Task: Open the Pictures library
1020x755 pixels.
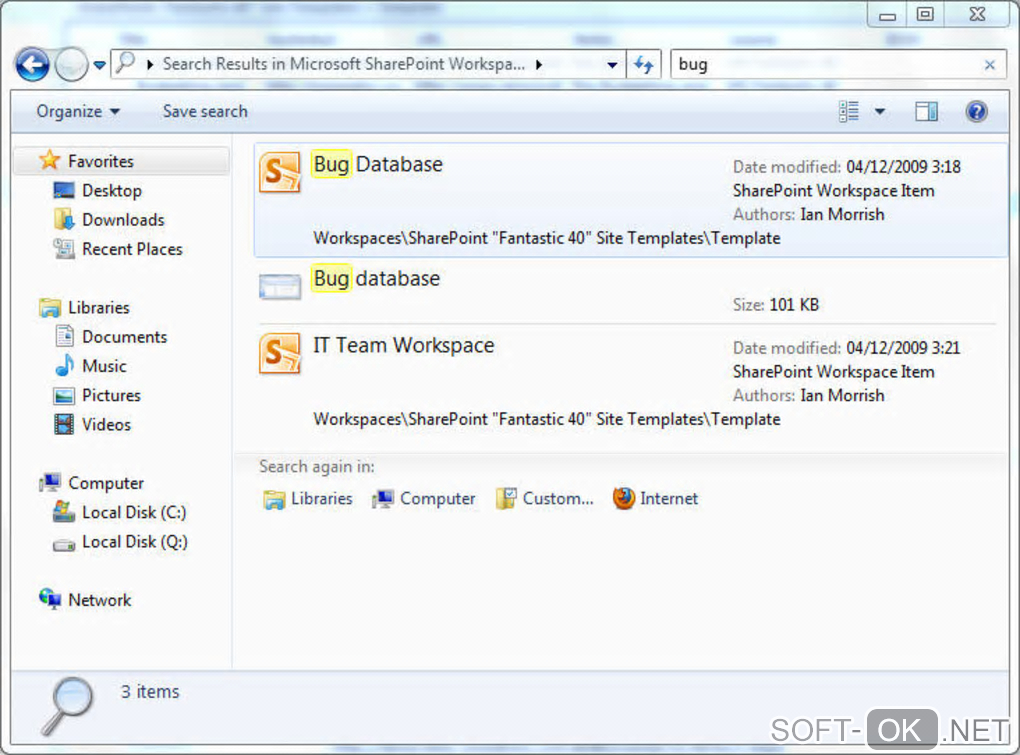Action: tap(111, 395)
